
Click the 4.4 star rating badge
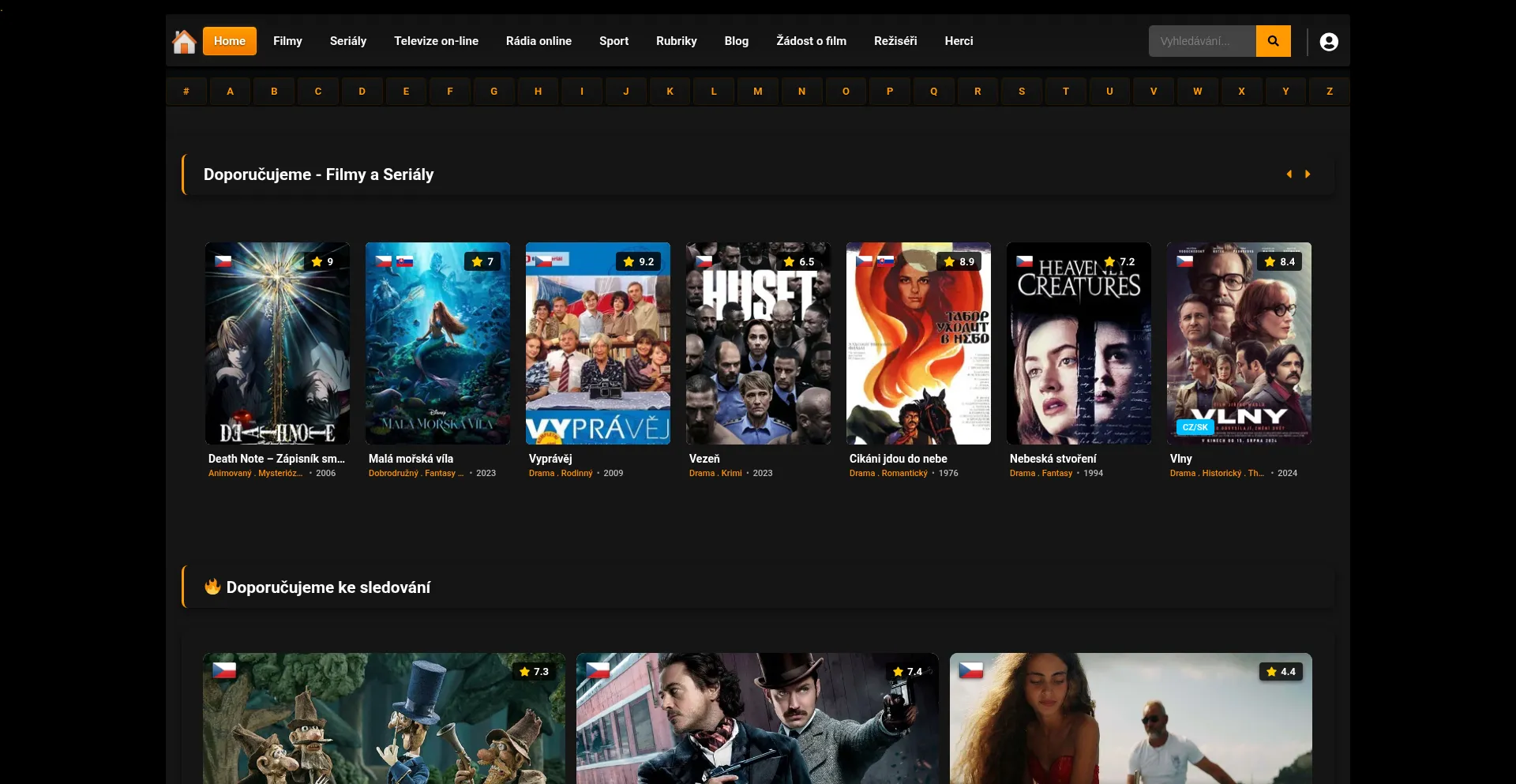click(x=1281, y=671)
